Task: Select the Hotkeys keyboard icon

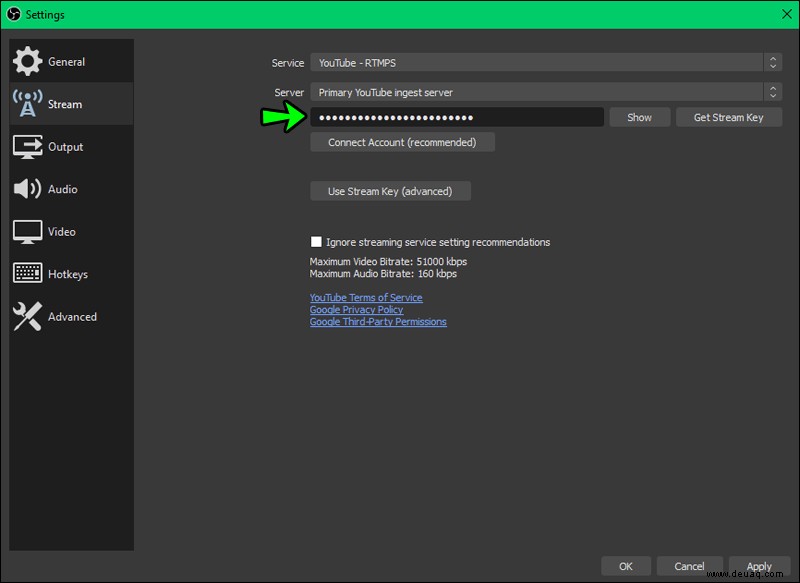Action: [28, 273]
